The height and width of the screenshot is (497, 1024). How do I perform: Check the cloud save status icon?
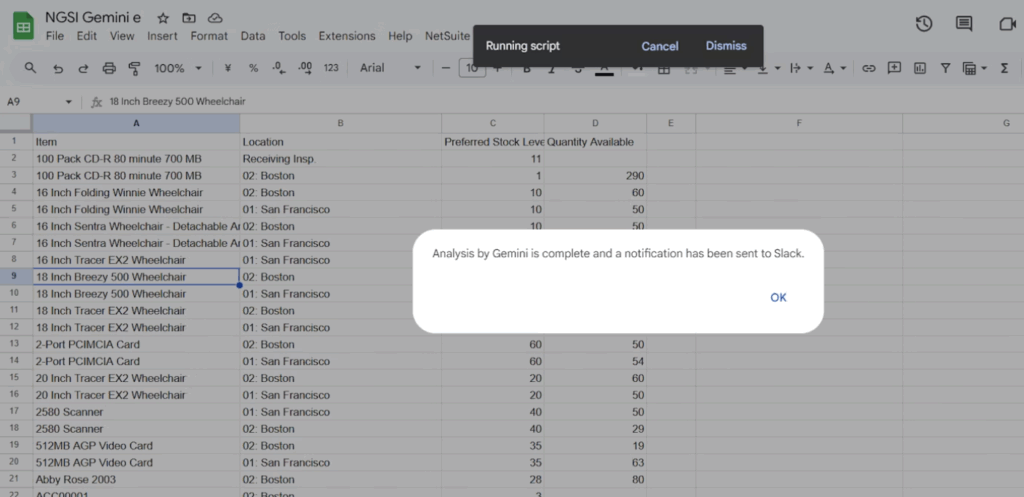(215, 18)
